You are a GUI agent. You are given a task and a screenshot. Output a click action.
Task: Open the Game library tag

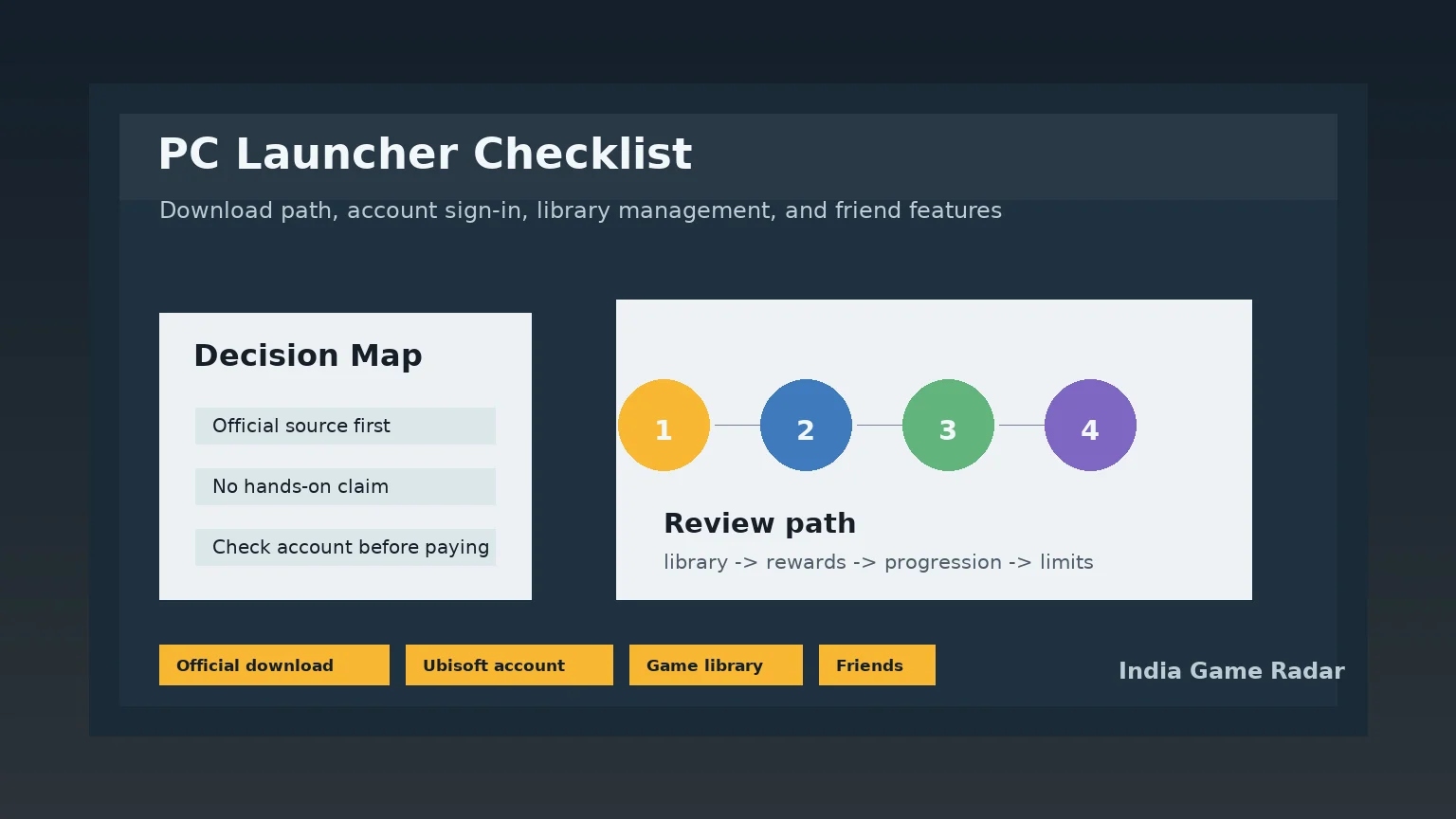click(x=716, y=665)
